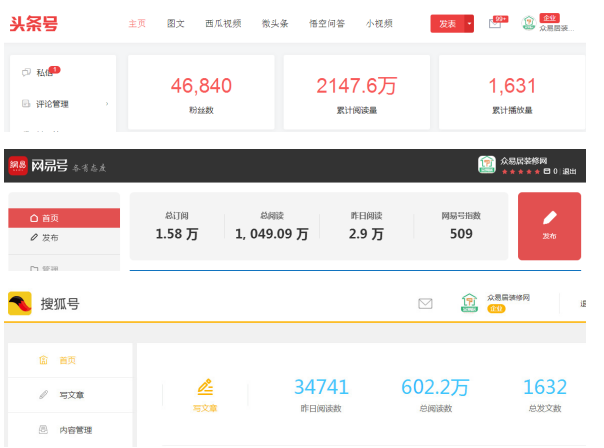Click the 46,840 粉丝数 stat card
This screenshot has width=604, height=448.
point(201,92)
